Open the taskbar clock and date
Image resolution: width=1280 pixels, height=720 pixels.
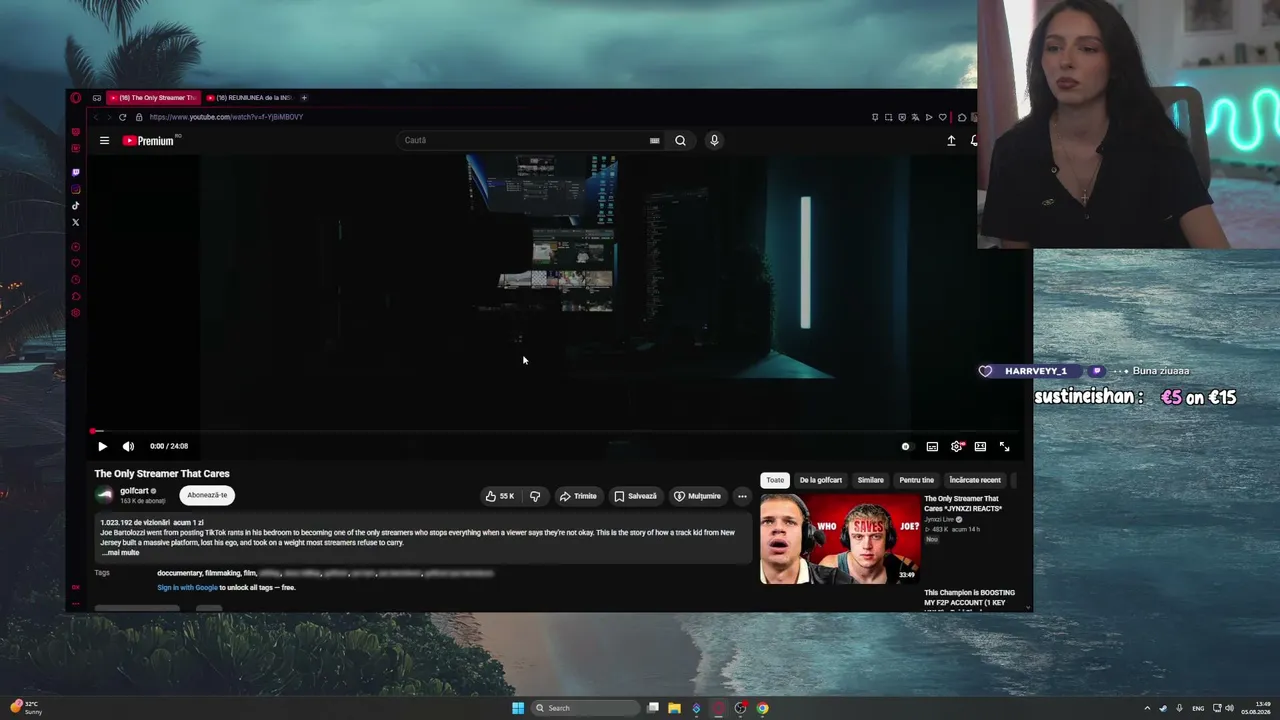point(1257,708)
